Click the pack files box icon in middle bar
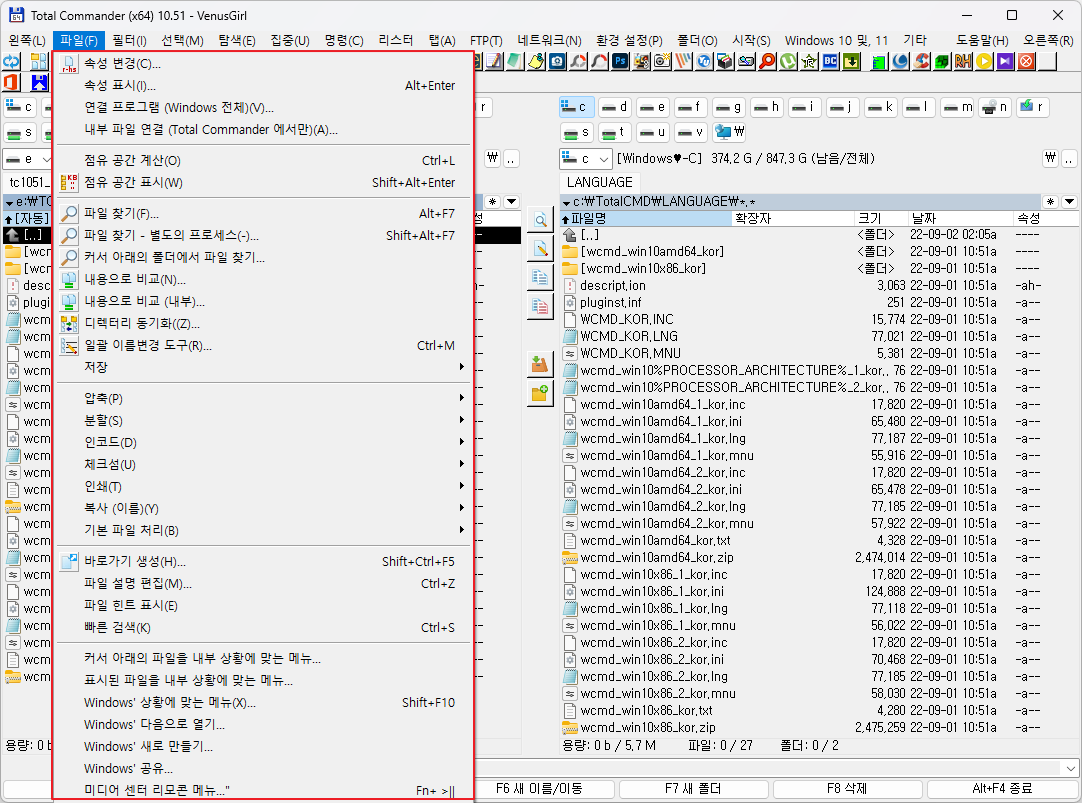The height and width of the screenshot is (803, 1082). [x=540, y=364]
